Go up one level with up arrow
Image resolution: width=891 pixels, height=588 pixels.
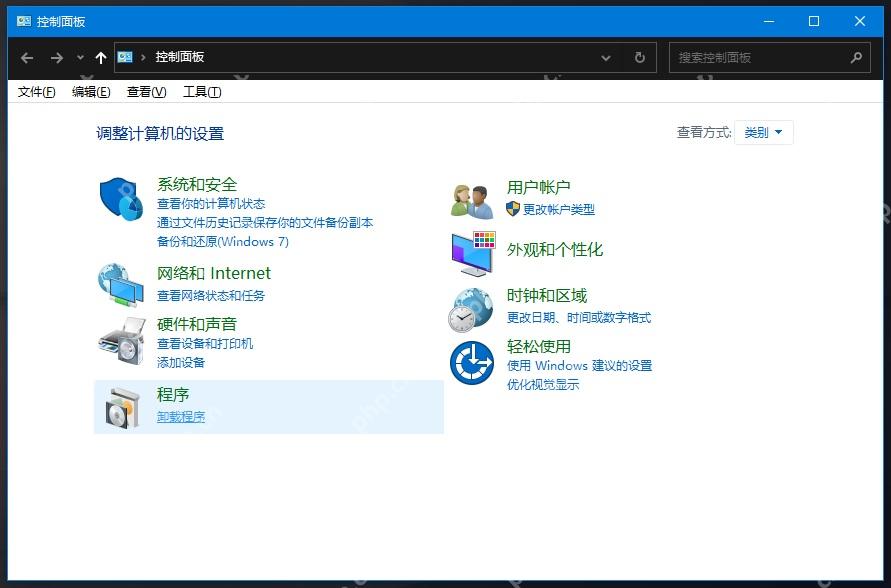tap(101, 57)
